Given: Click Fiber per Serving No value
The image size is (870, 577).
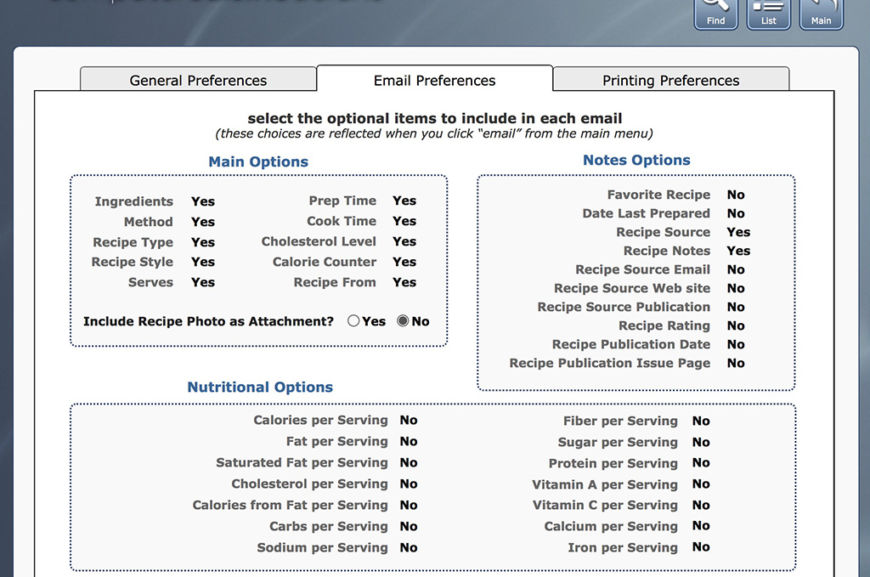Looking at the screenshot, I should point(701,421).
